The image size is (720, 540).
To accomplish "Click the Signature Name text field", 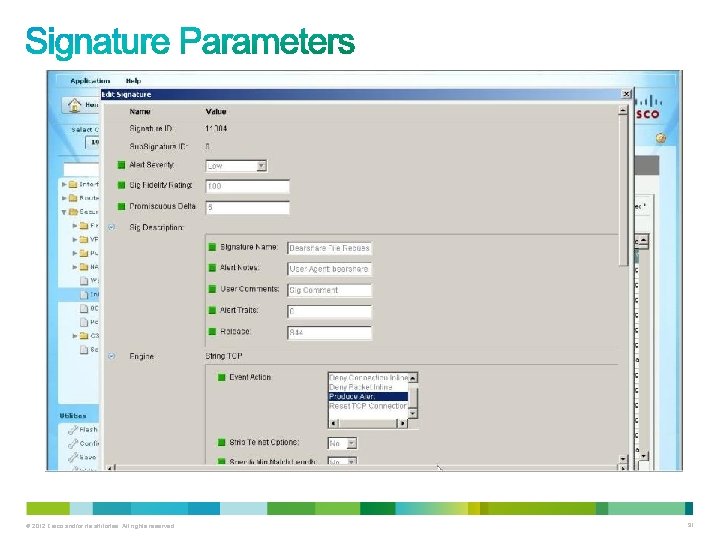I will (x=329, y=248).
